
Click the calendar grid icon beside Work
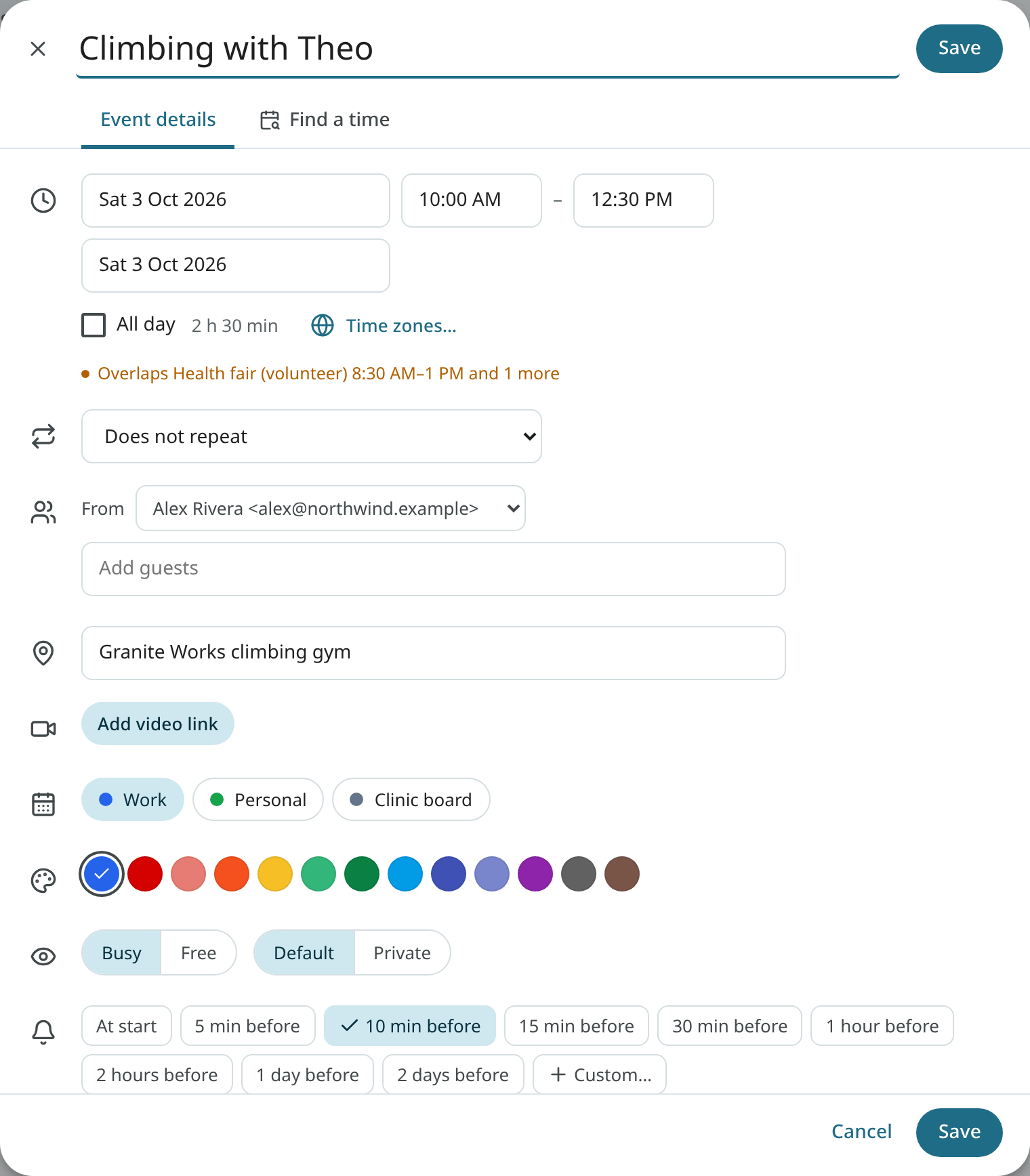tap(43, 805)
